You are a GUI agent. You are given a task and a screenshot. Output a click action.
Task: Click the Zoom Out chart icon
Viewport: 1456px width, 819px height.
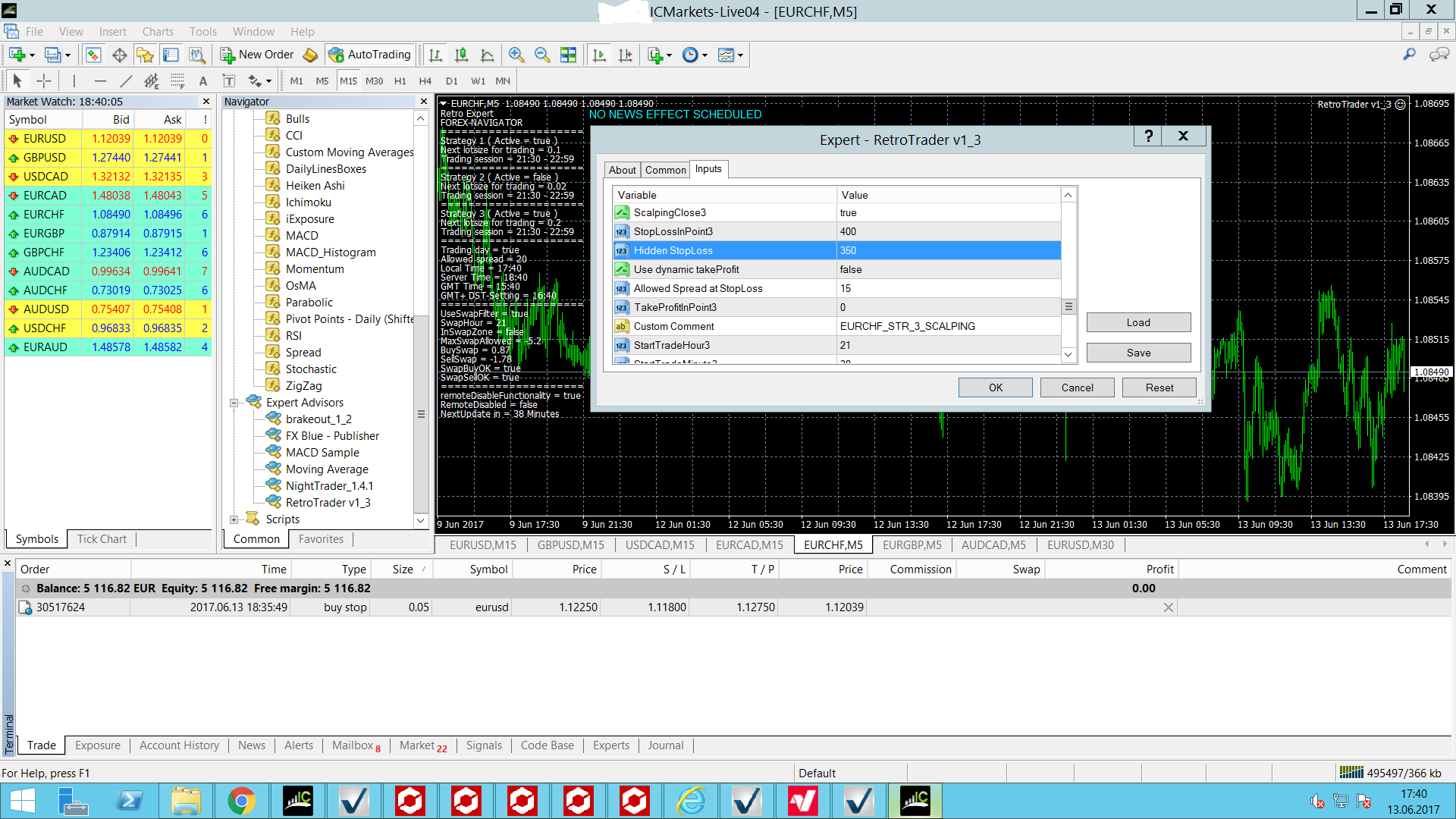[542, 55]
